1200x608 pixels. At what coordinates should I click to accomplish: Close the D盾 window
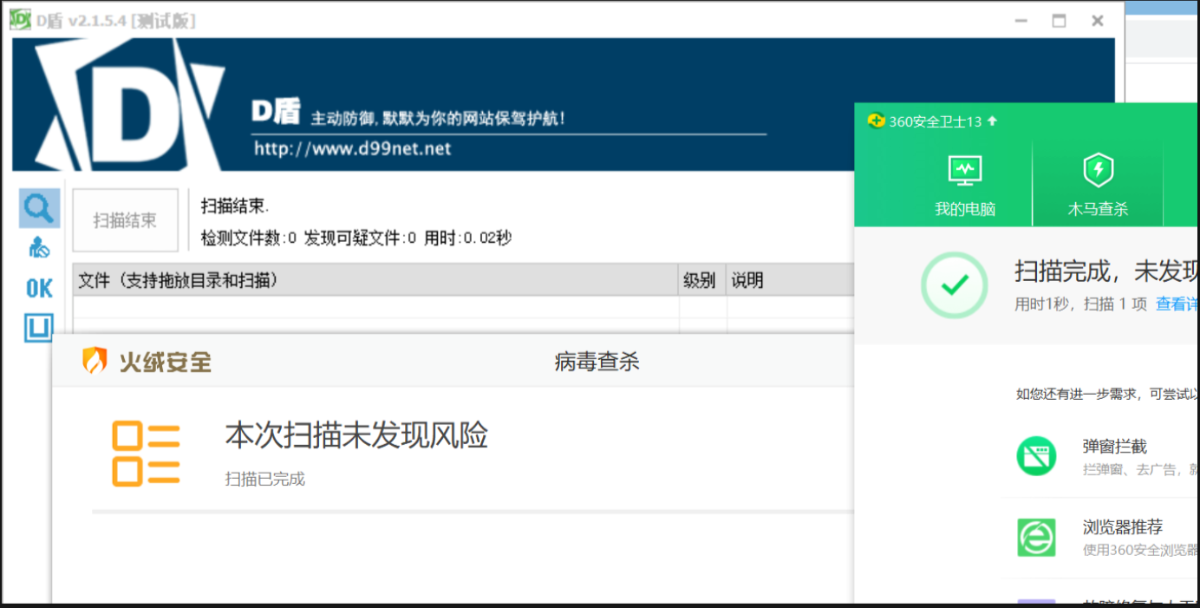1098,21
